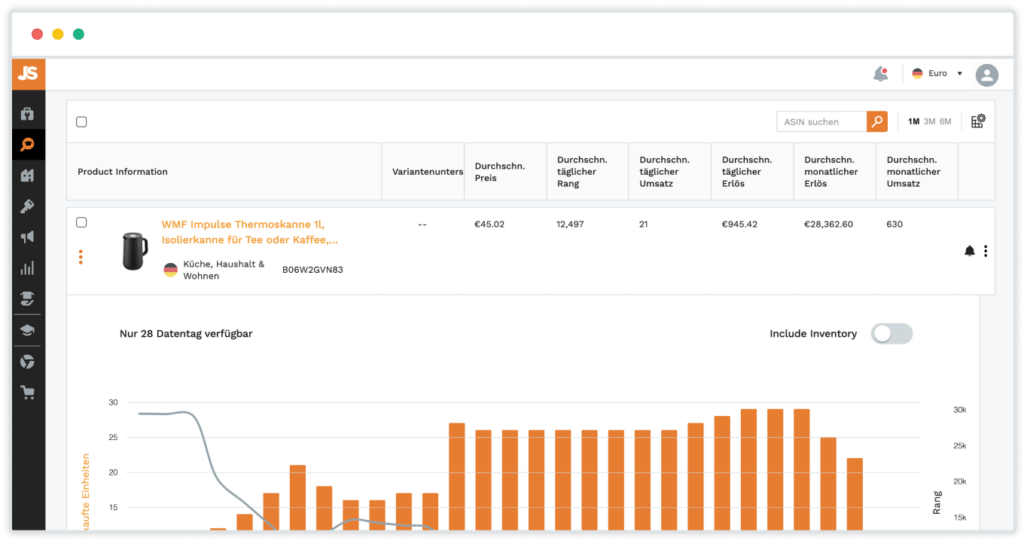
Task: Open black three-dot menu on WMF row
Action: 985,251
